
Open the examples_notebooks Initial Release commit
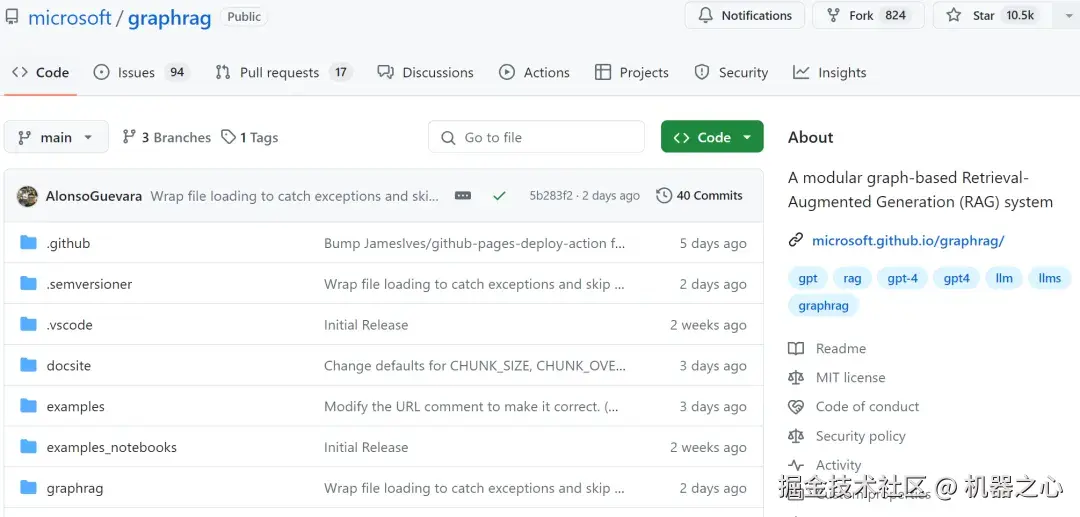(x=366, y=447)
